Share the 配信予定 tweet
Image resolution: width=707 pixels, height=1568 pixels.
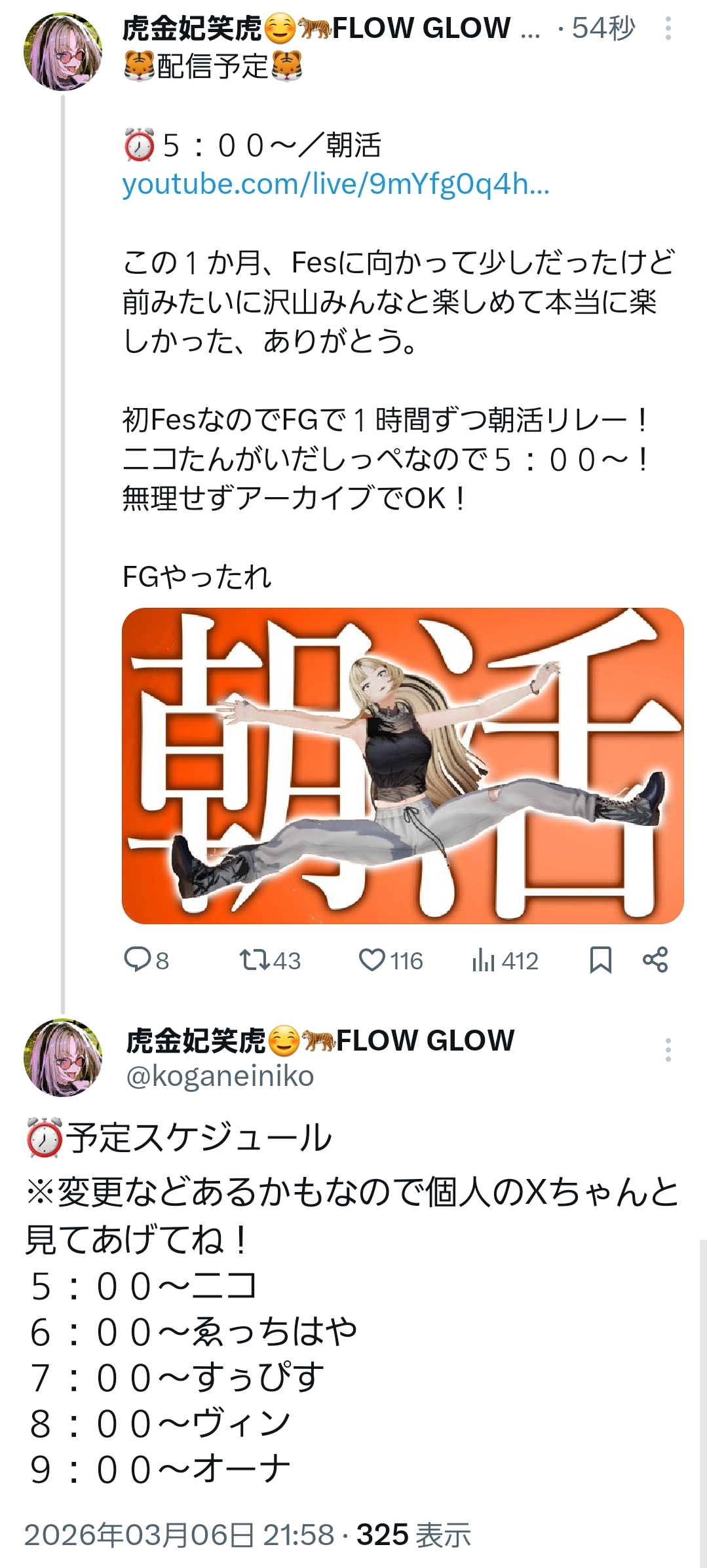pos(655,960)
